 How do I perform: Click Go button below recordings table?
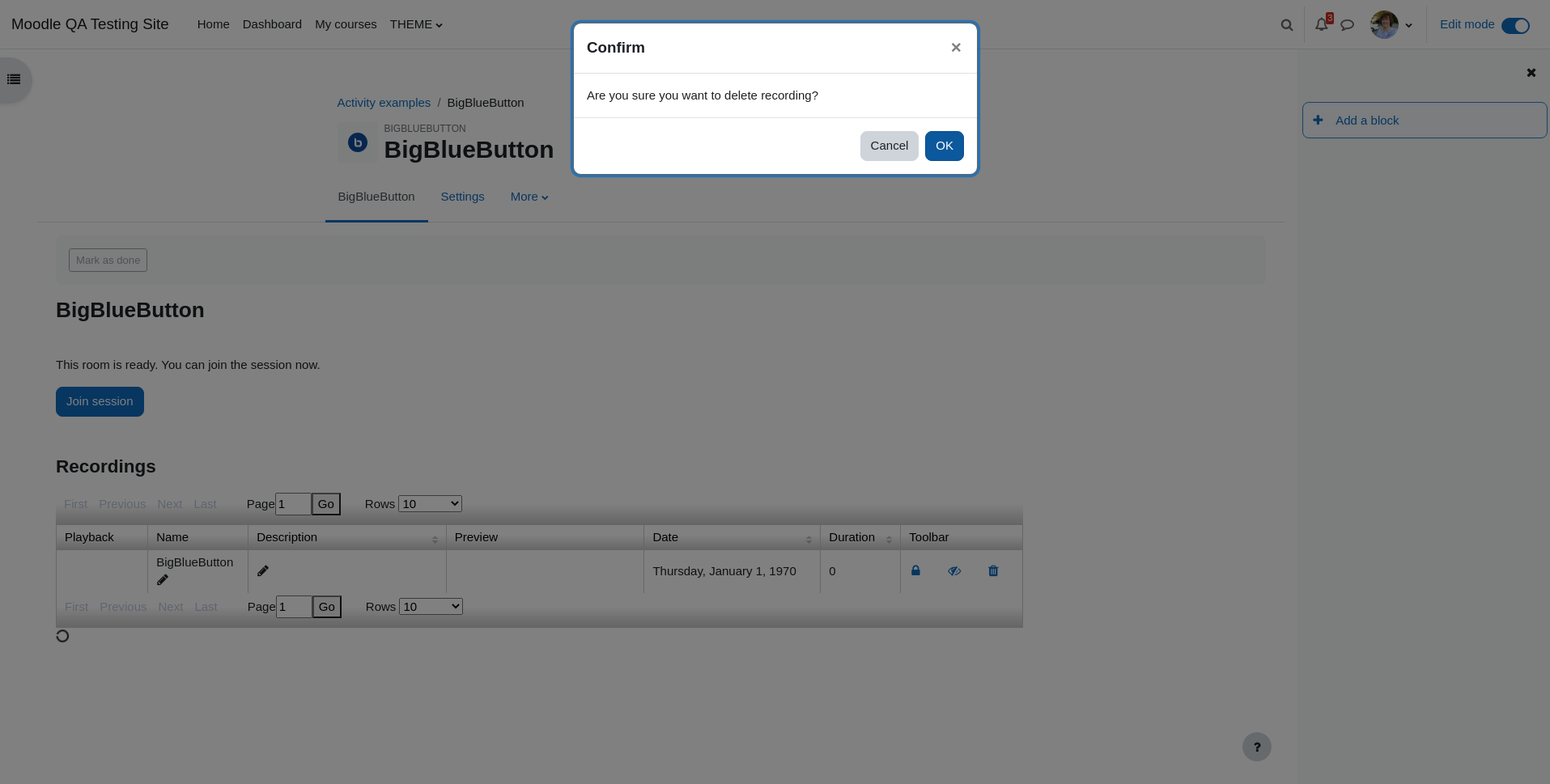(327, 607)
